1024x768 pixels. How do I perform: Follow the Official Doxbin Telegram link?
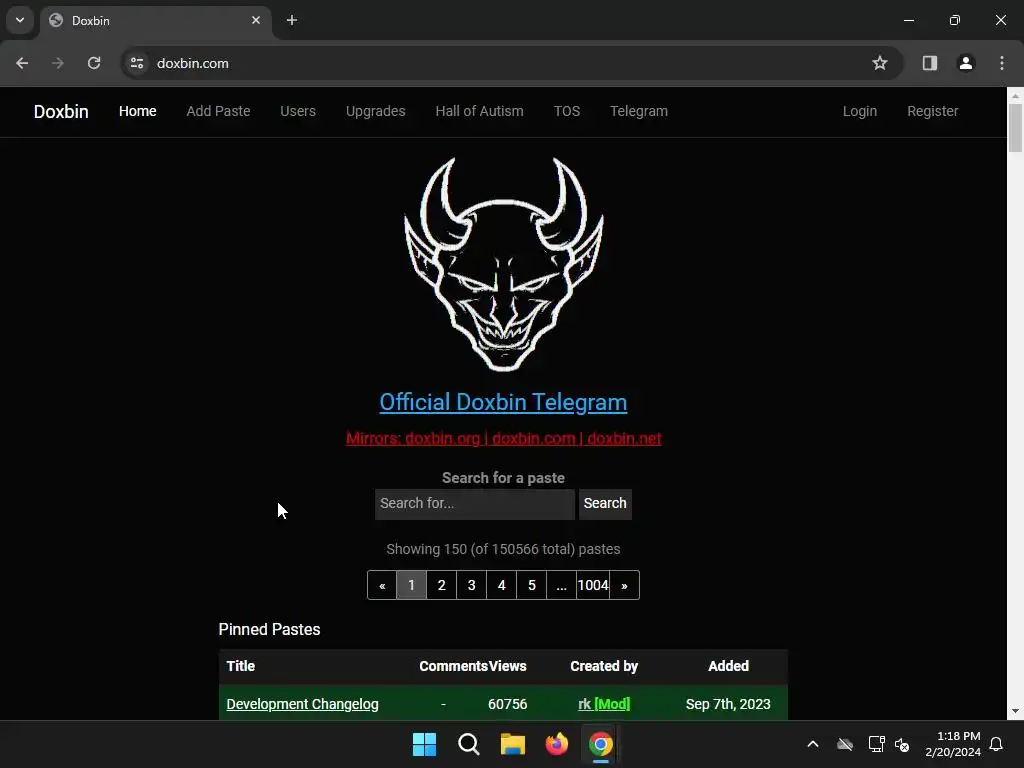click(x=504, y=402)
